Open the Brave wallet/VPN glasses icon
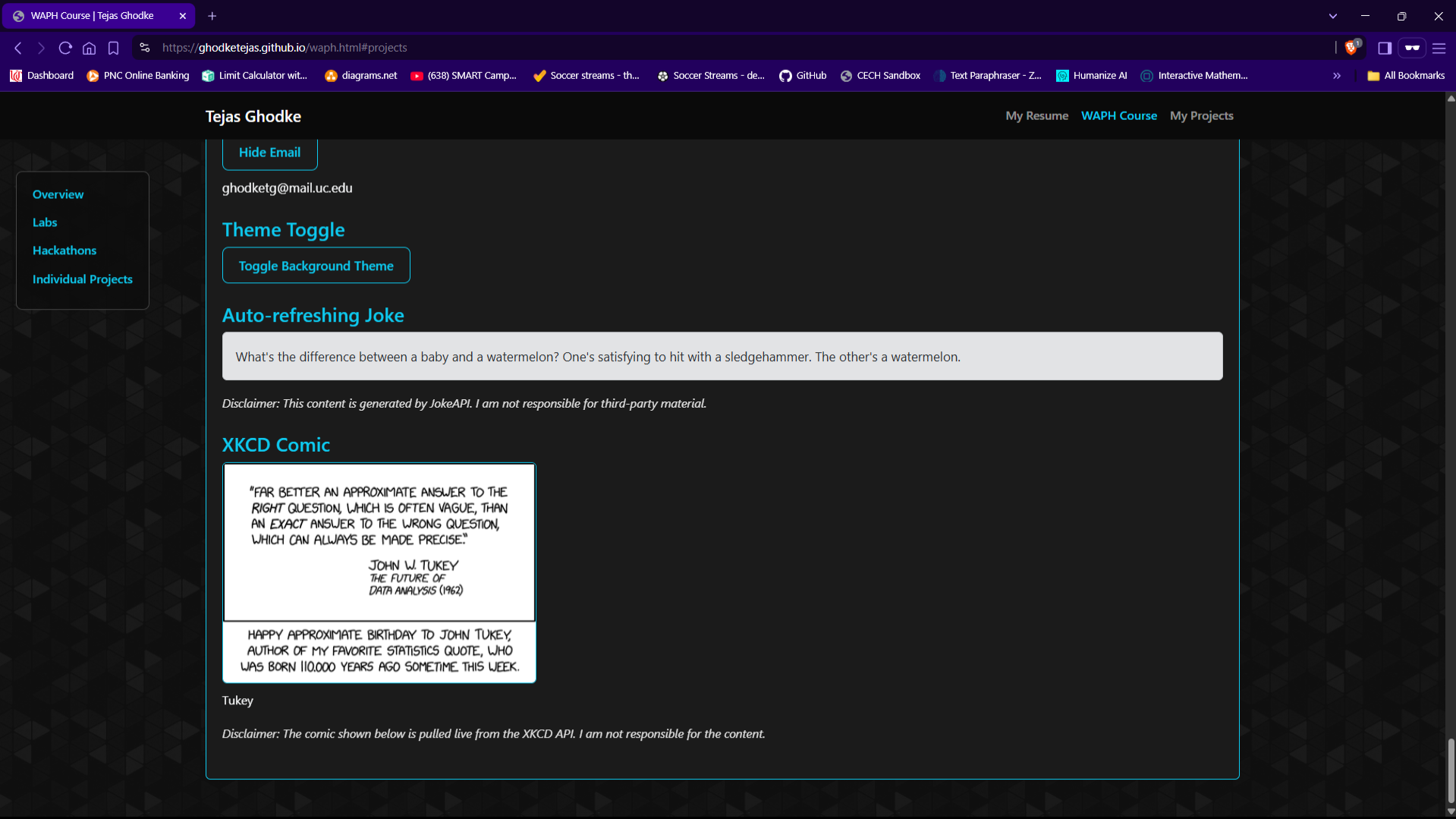This screenshot has height=819, width=1456. click(1412, 48)
